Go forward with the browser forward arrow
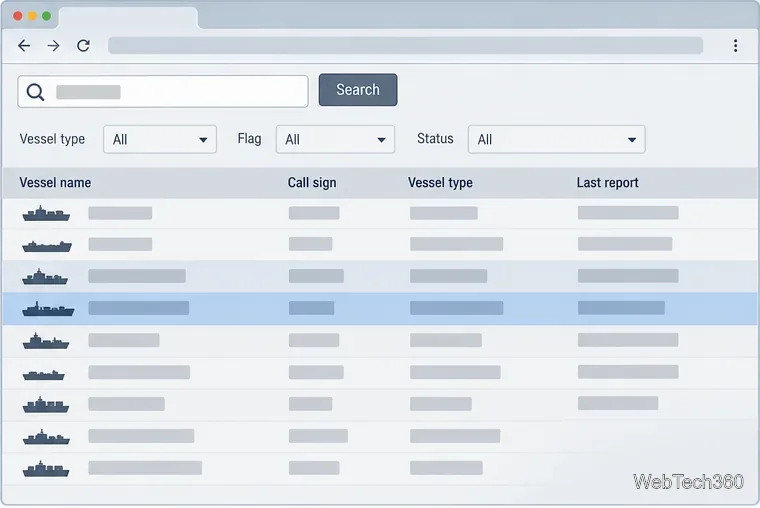The height and width of the screenshot is (508, 760). [x=53, y=46]
